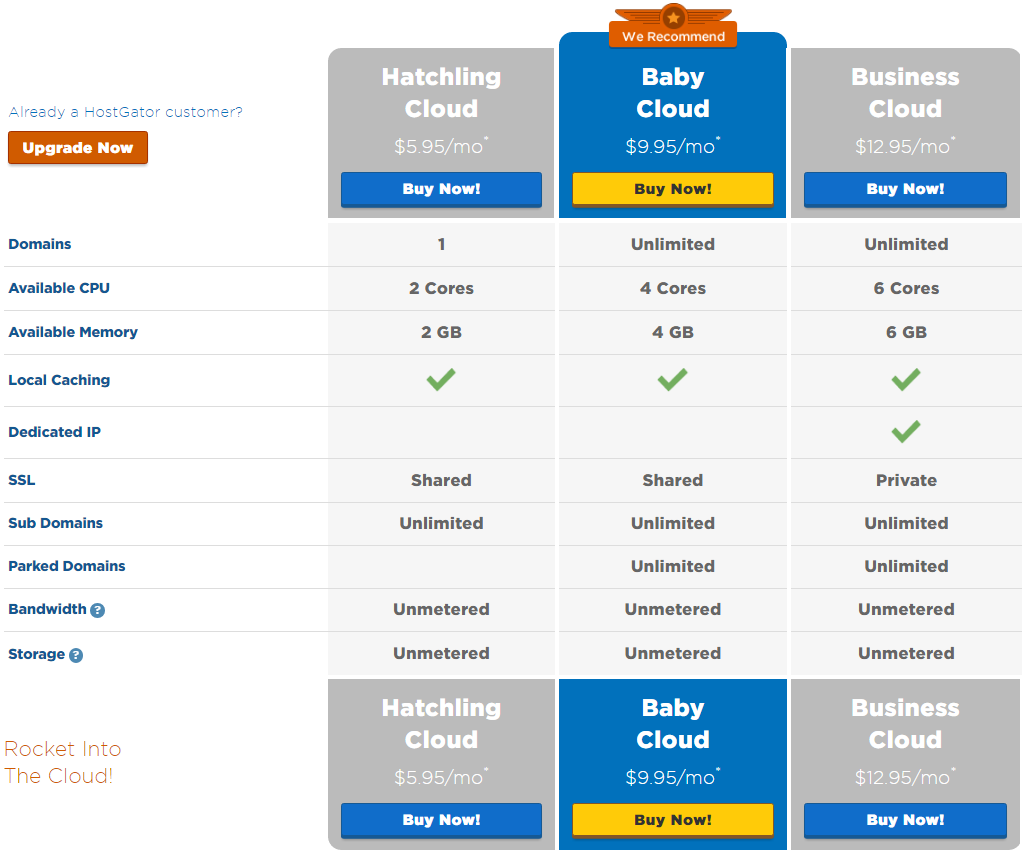Viewport: 1025px width, 857px height.
Task: Click the help icon beside Bandwidth
Action: [x=97, y=611]
